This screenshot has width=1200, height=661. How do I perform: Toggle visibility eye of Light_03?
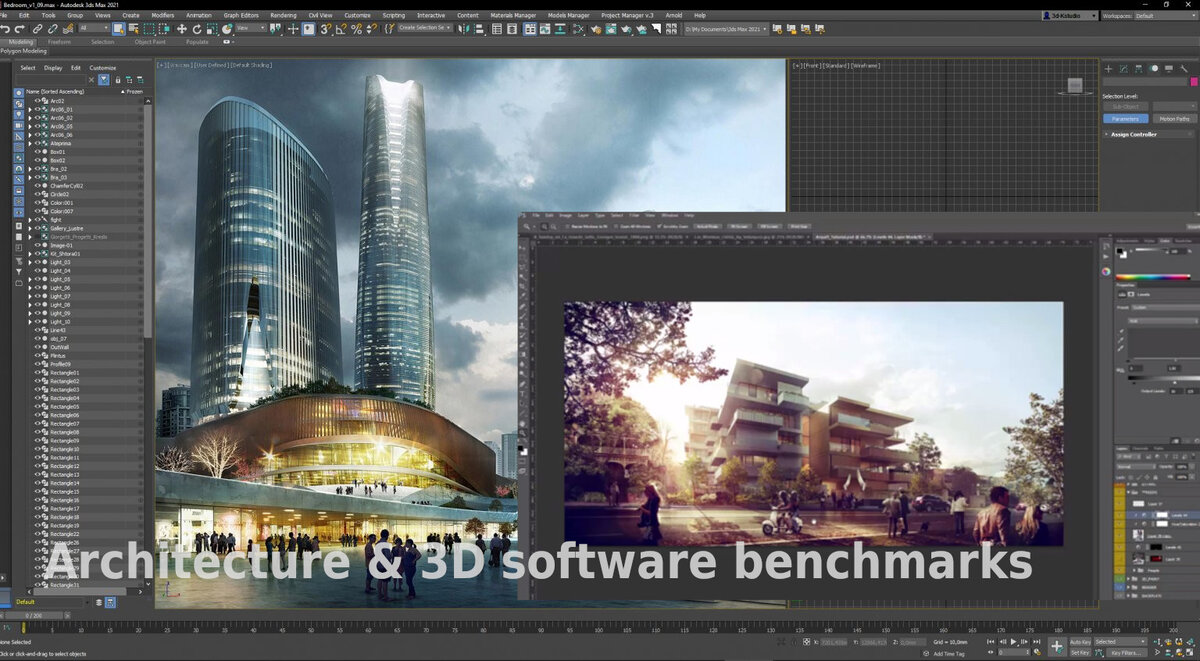pyautogui.click(x=37, y=262)
